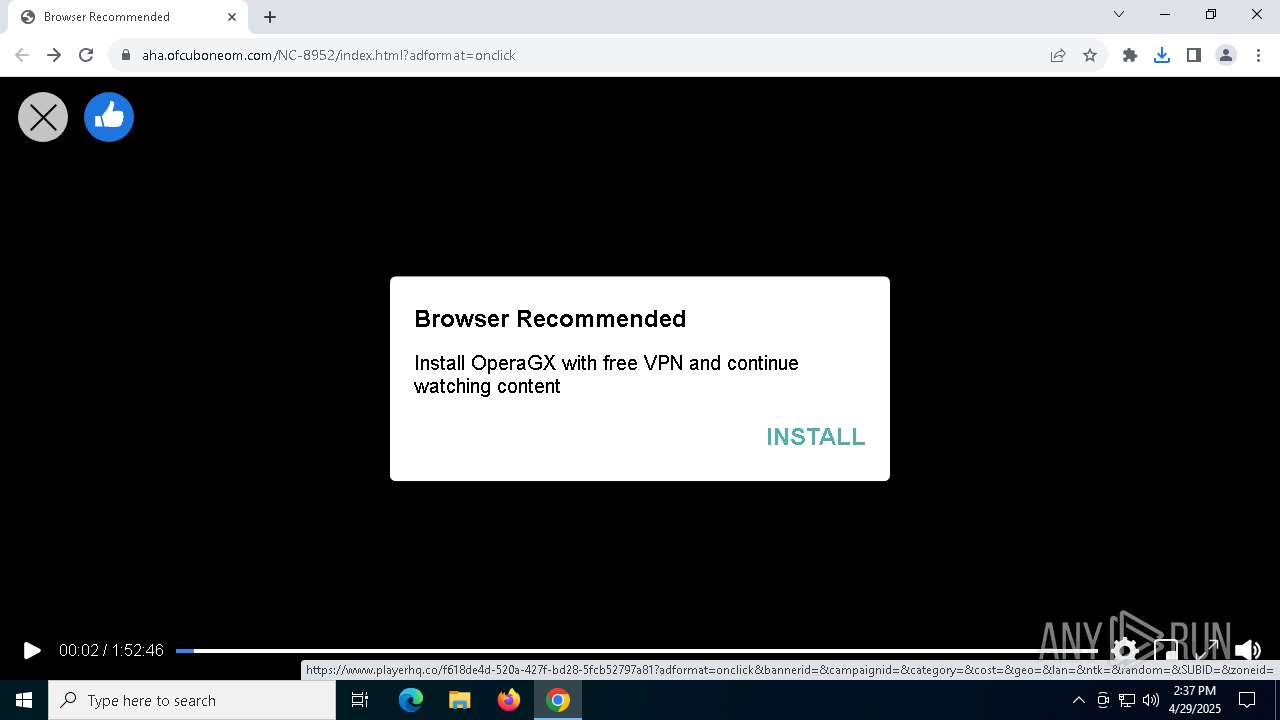View site info via the lock icon

pyautogui.click(x=126, y=55)
